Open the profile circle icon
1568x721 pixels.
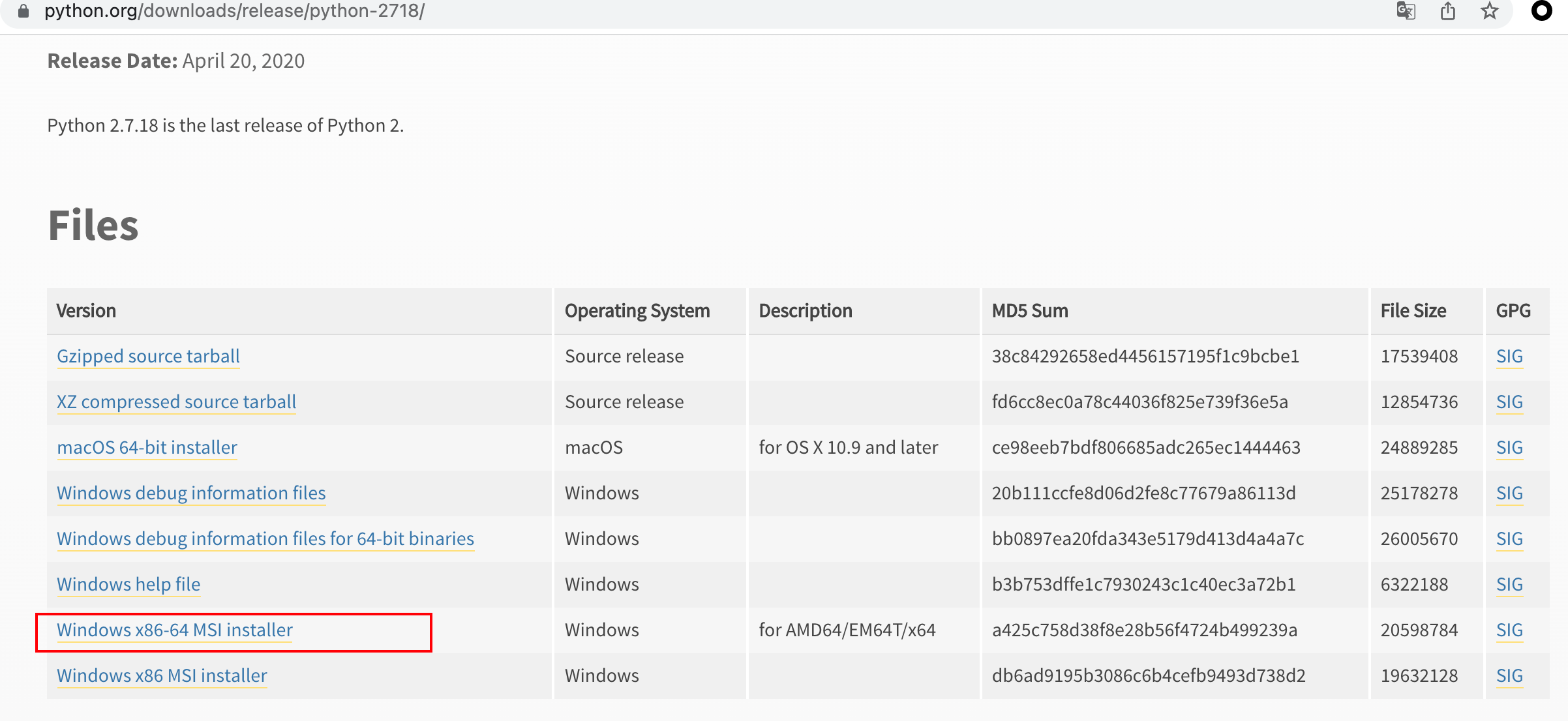click(1542, 11)
